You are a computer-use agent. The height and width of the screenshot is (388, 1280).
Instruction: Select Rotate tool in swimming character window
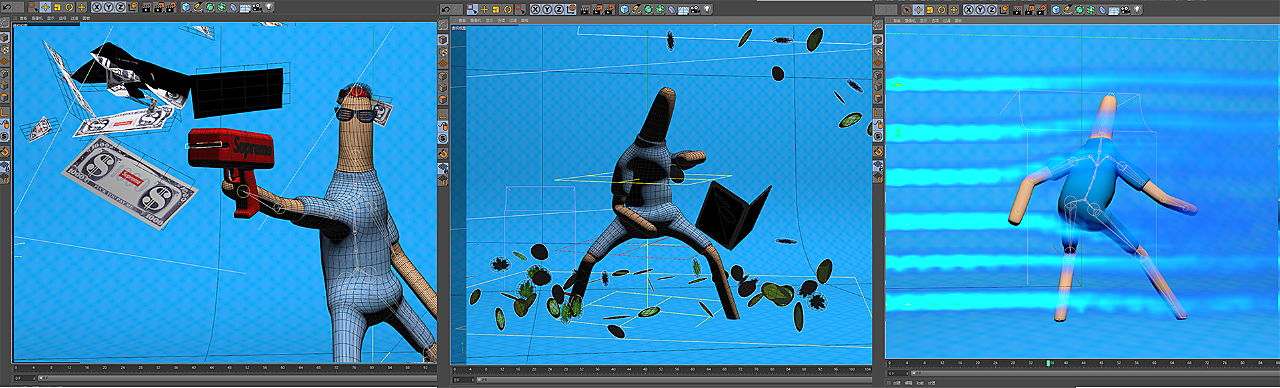941,10
